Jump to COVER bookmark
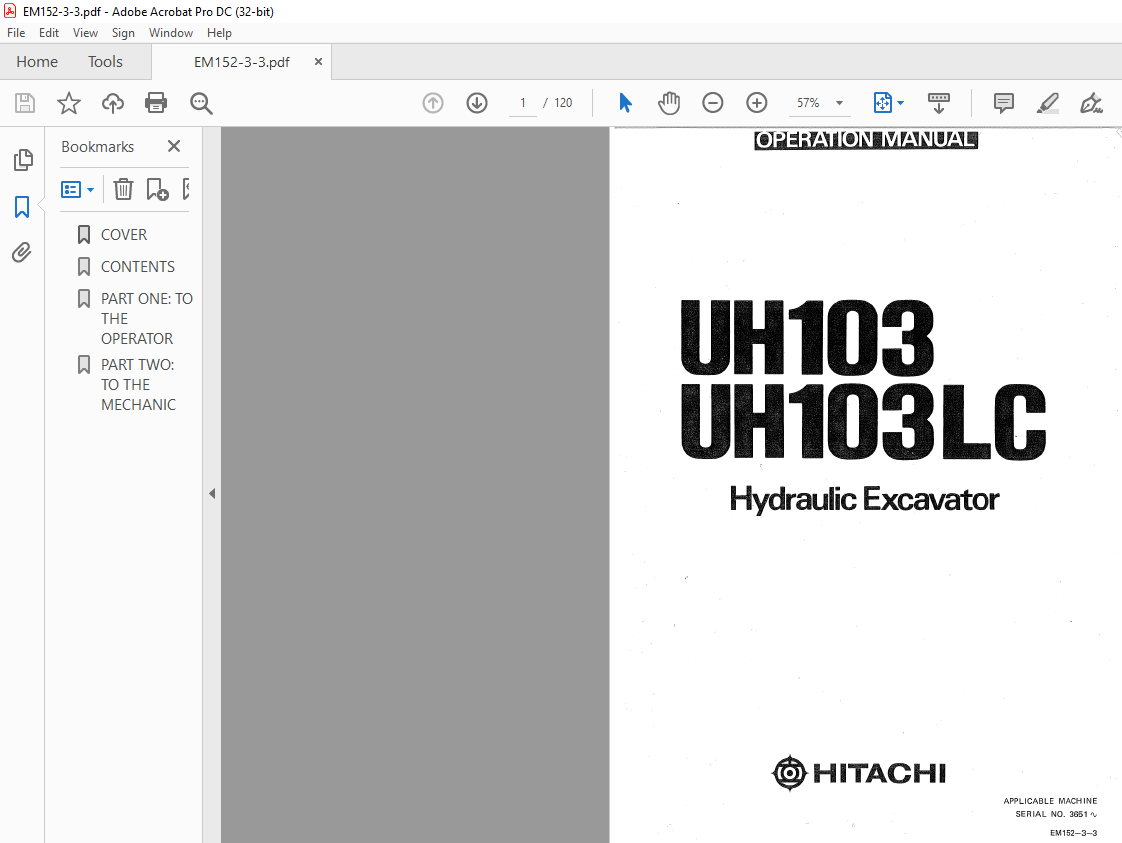 [x=123, y=235]
